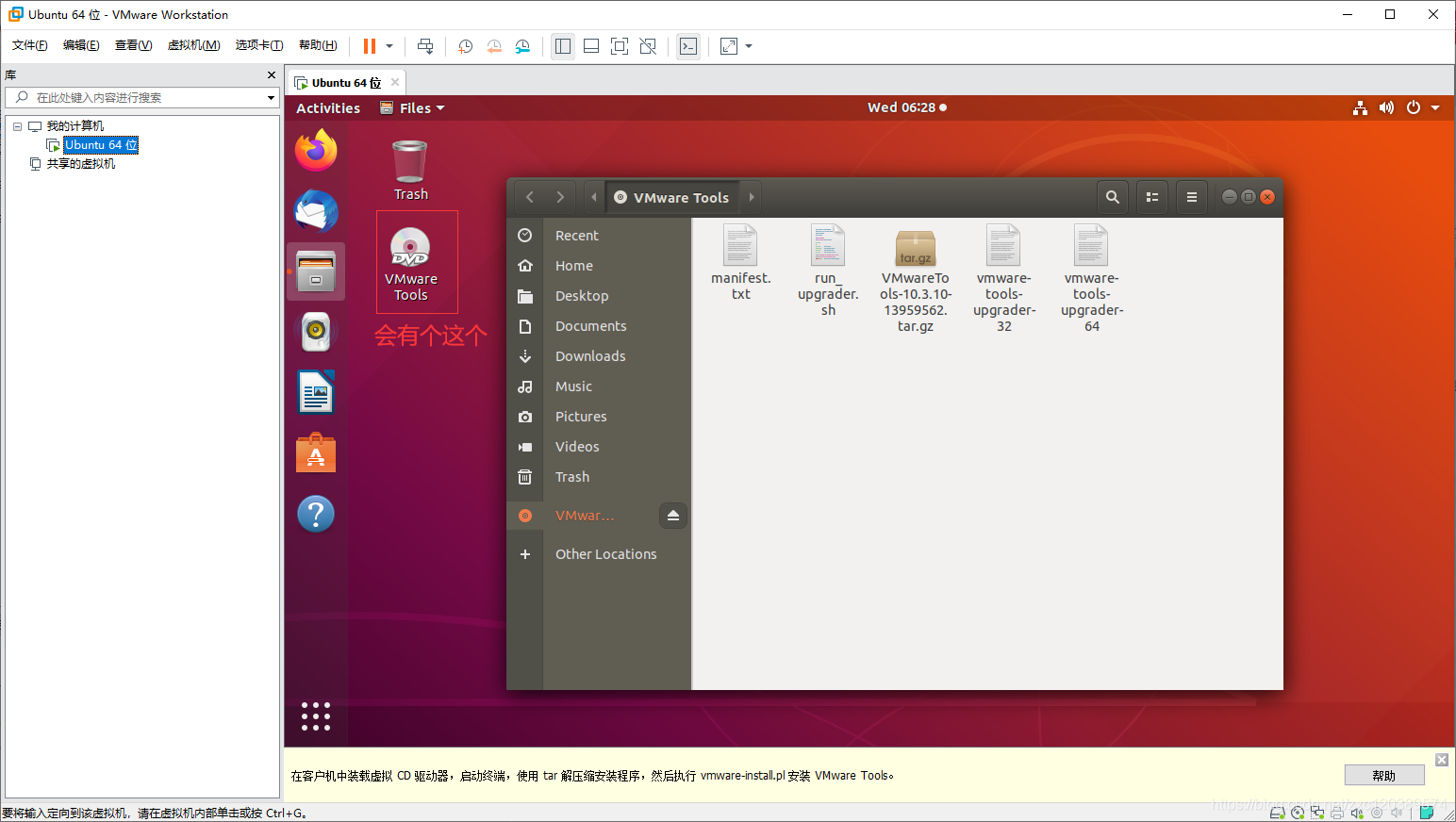Viewport: 1456px width, 822px height.
Task: Open Downloads in the Files sidebar
Action: click(x=598, y=356)
